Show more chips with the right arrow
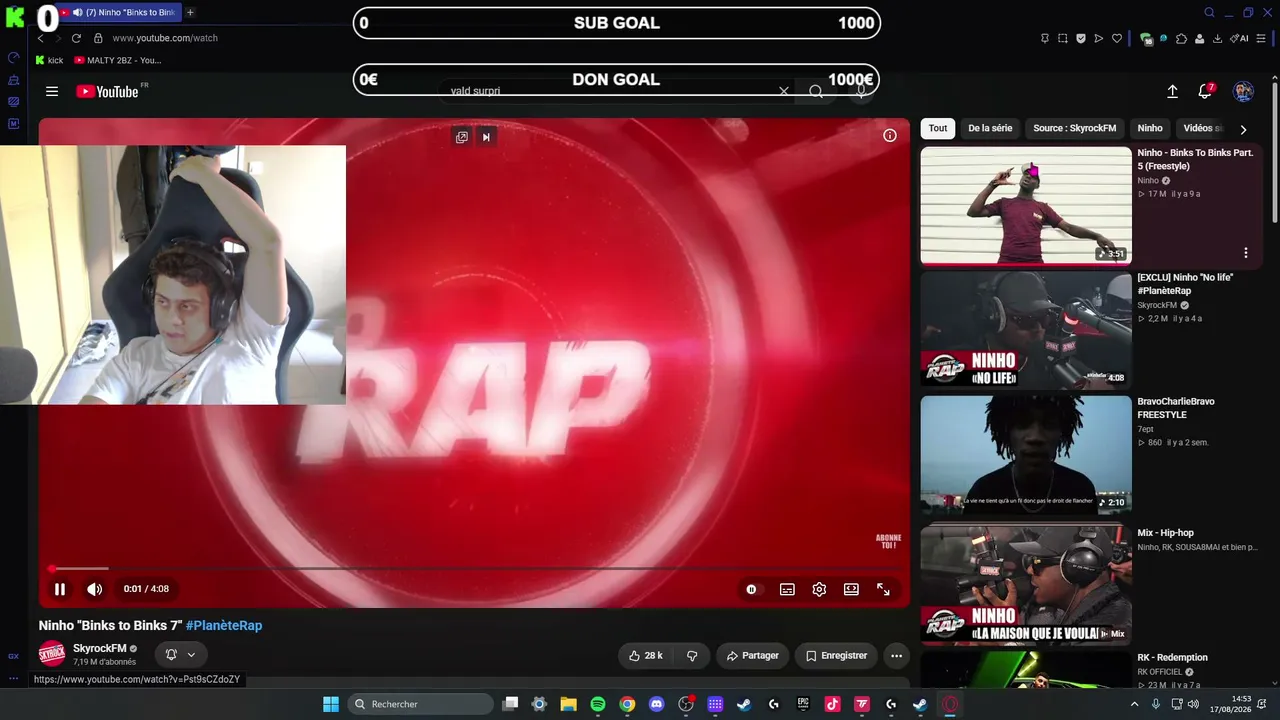The image size is (1280, 720). (1243, 129)
